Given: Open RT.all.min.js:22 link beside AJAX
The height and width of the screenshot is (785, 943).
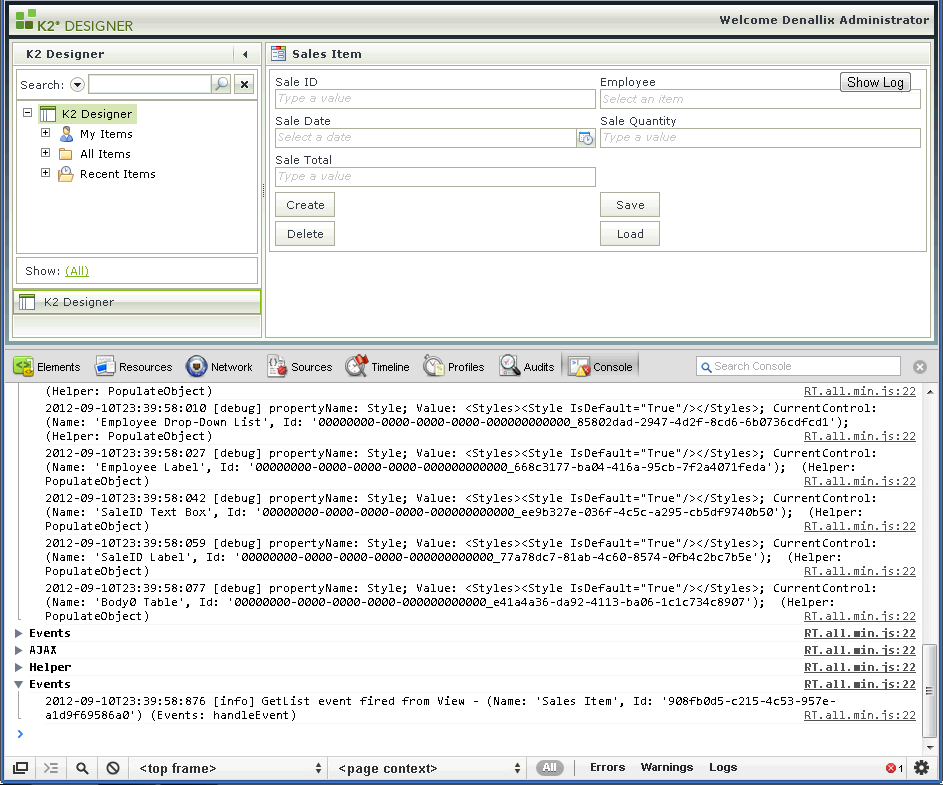Looking at the screenshot, I should [x=859, y=650].
